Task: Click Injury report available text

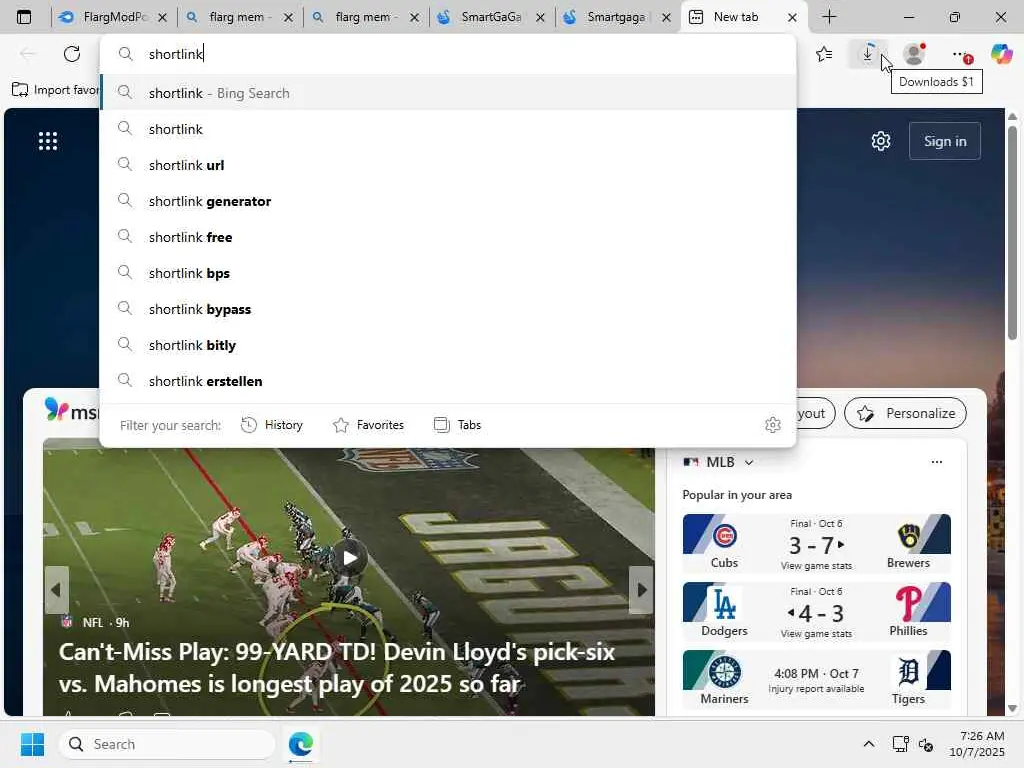Action: click(x=816, y=689)
